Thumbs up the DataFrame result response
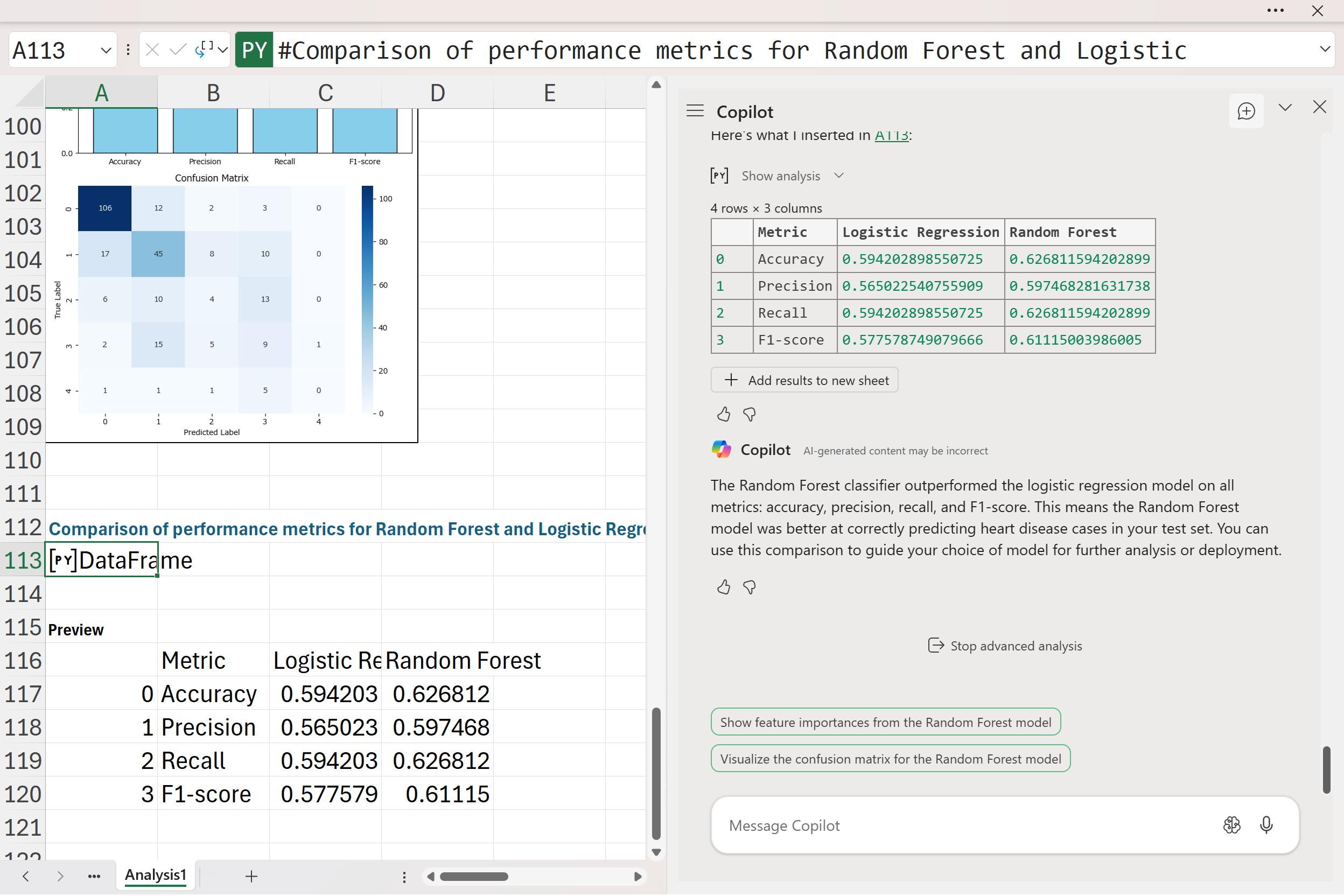 724,414
